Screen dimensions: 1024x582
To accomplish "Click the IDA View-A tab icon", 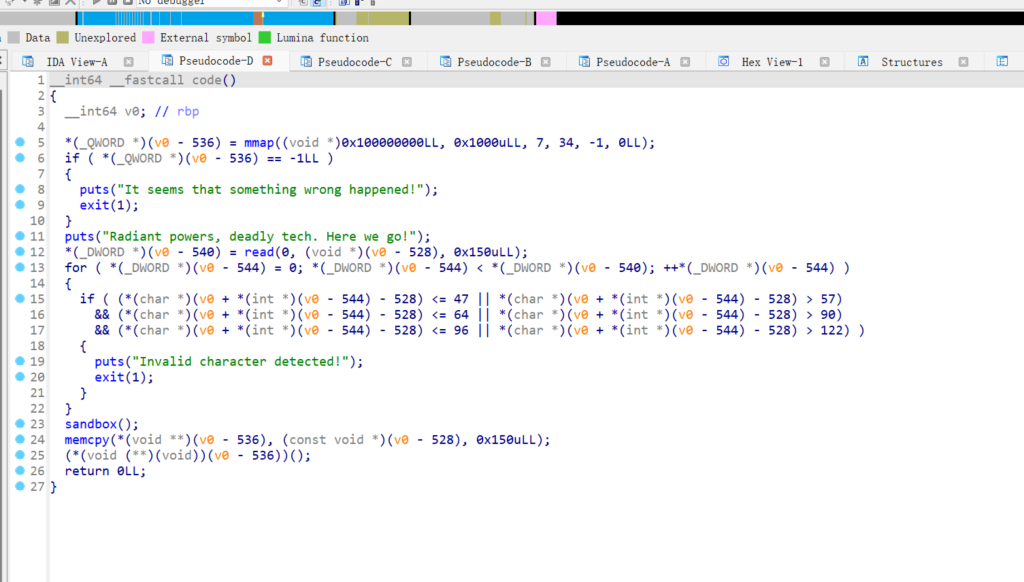I will coord(28,62).
